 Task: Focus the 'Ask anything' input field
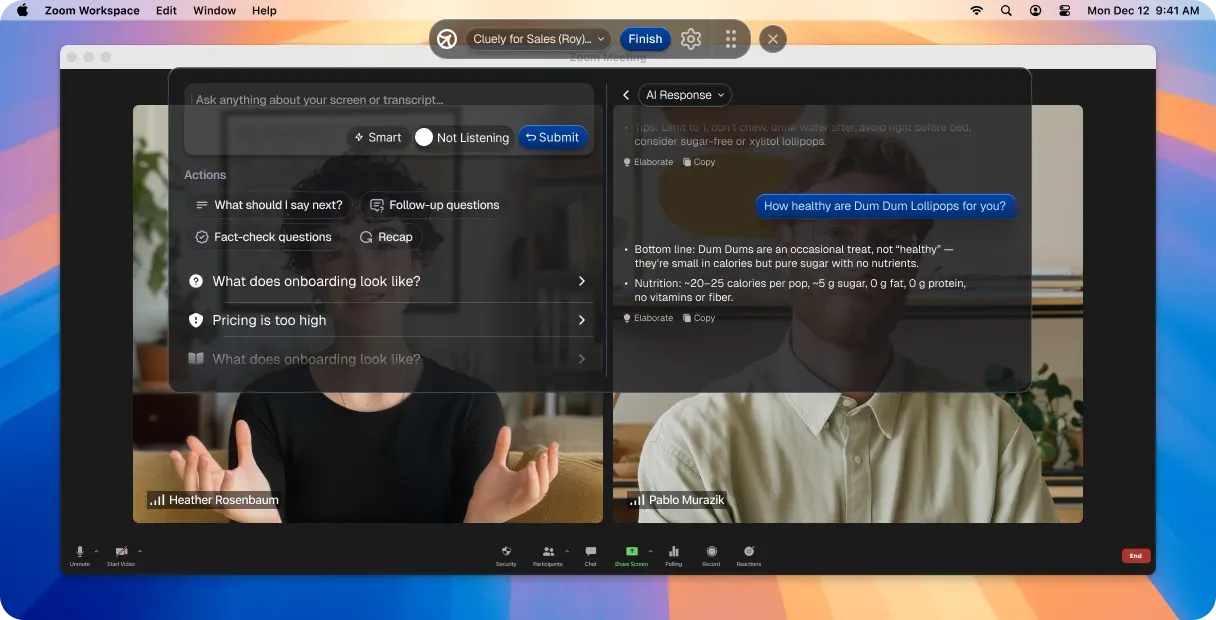coord(390,100)
